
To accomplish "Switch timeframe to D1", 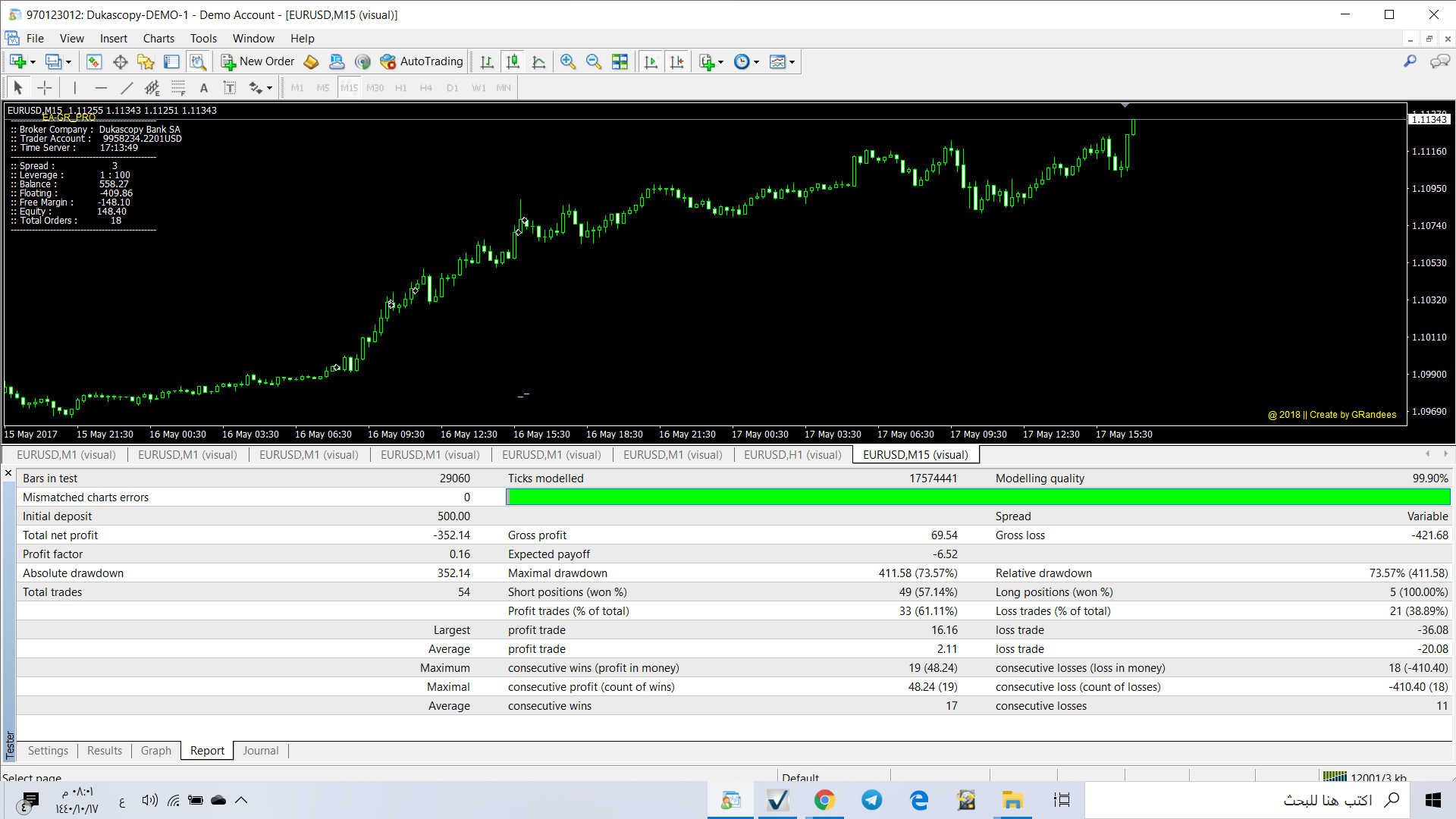I will 453,88.
